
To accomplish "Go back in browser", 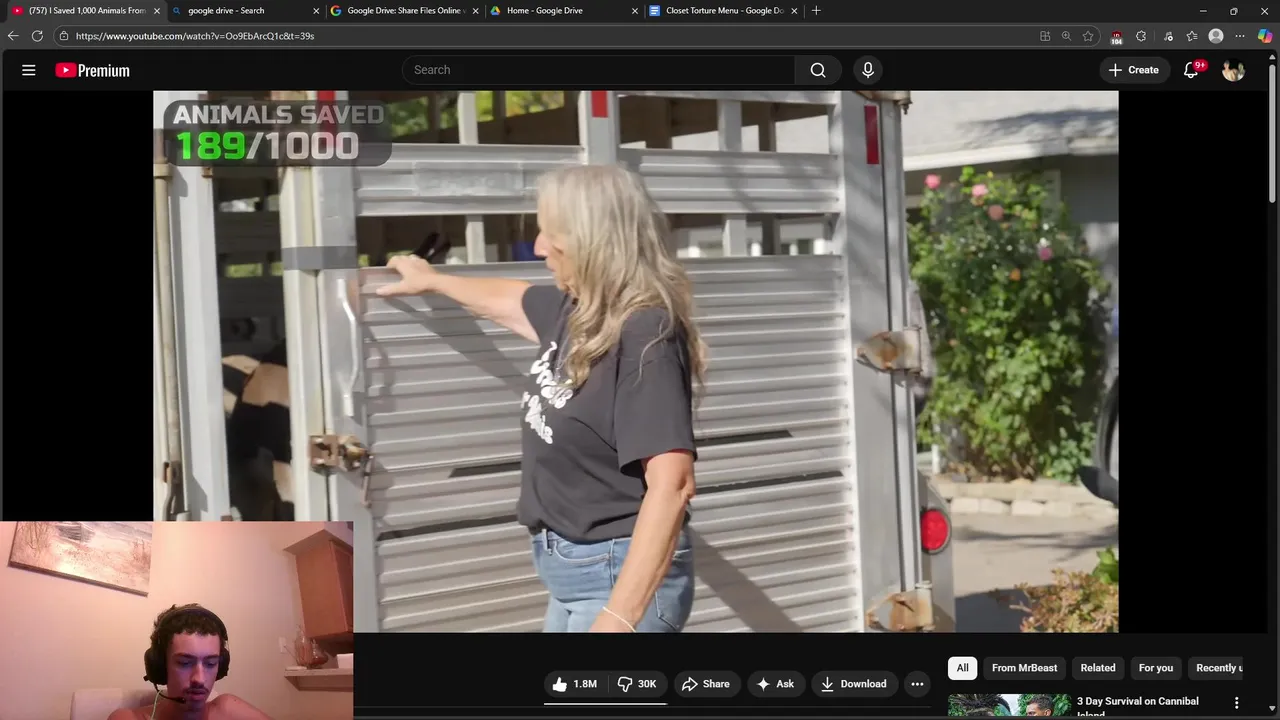I will pyautogui.click(x=13, y=36).
